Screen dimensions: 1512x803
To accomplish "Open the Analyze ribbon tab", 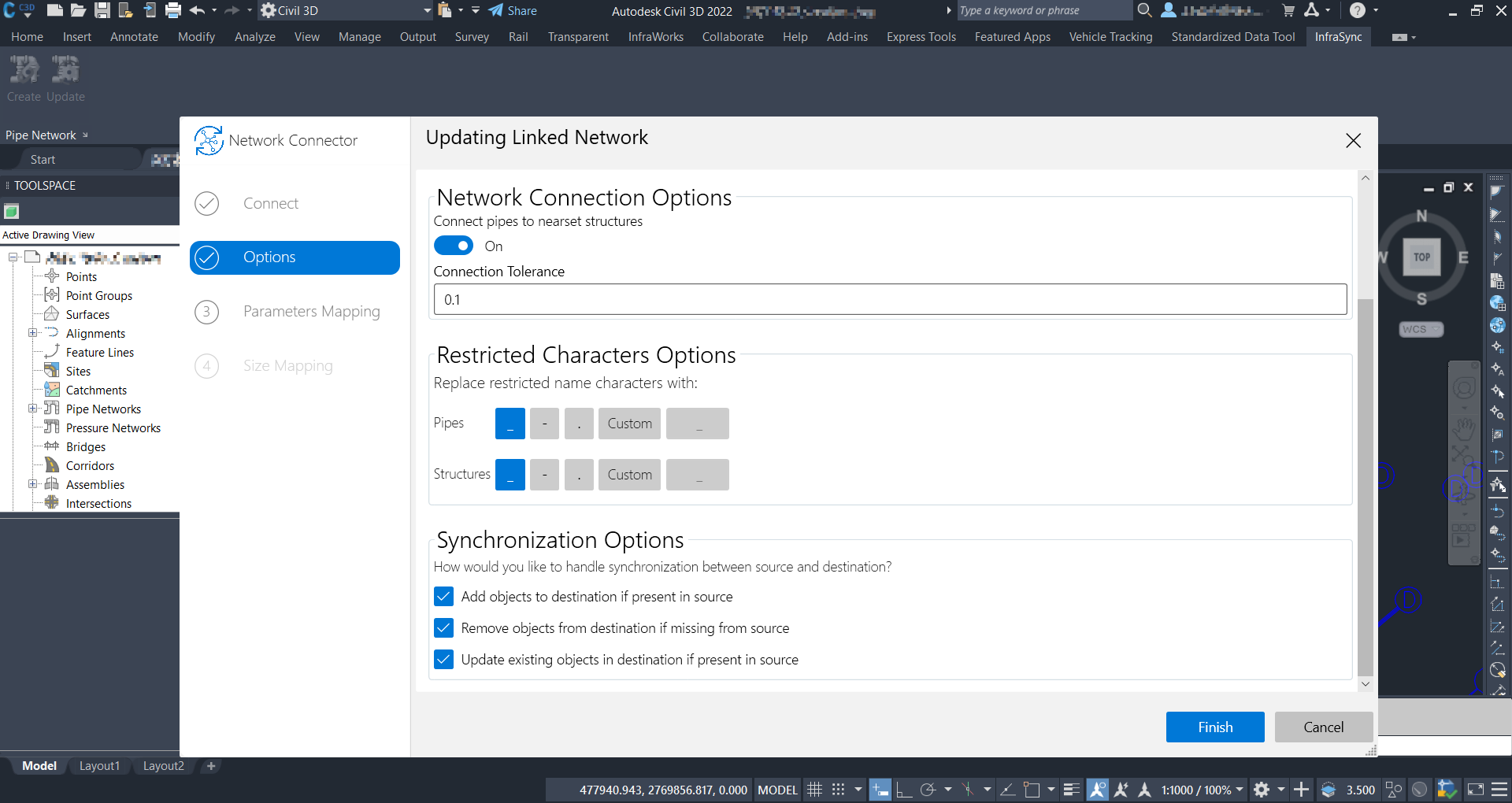I will coord(254,37).
